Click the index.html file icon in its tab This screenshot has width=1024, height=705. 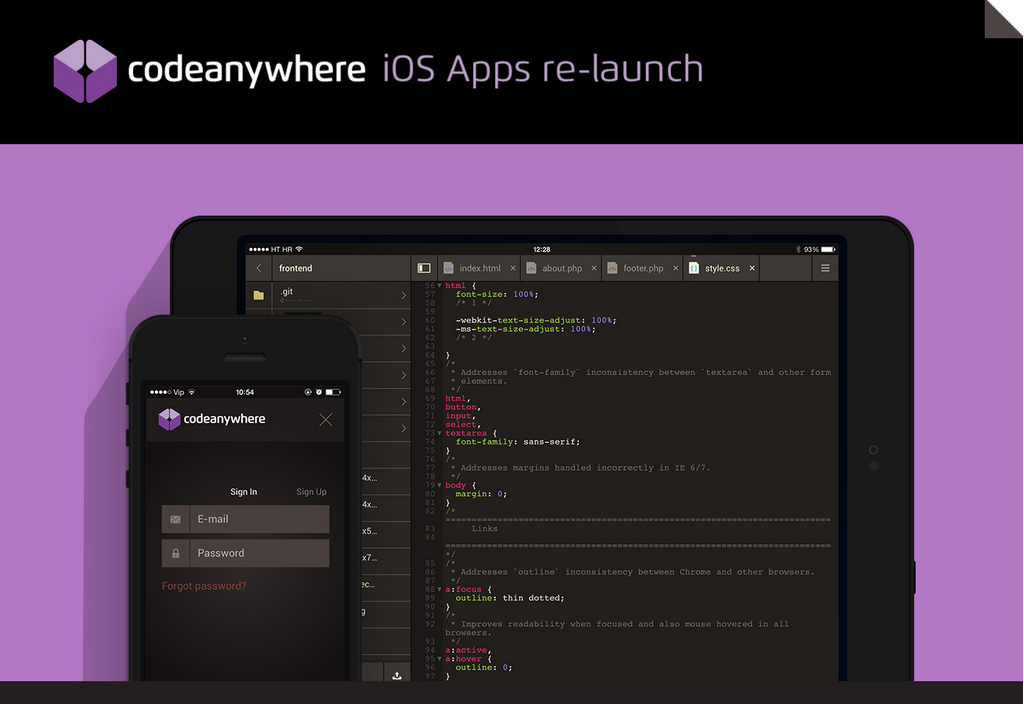coord(449,268)
